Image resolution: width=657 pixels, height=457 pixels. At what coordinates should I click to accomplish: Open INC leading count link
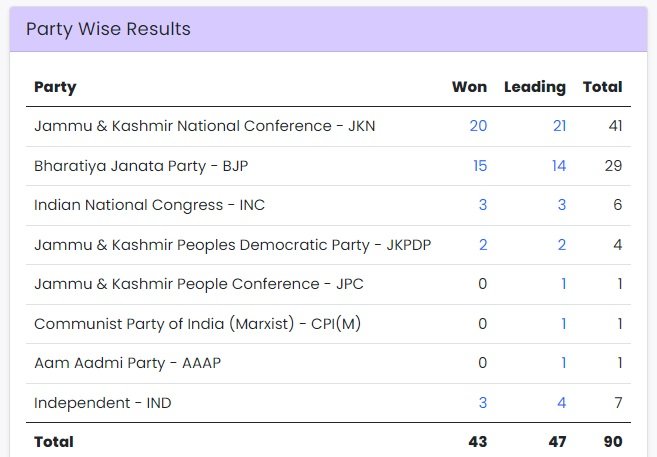[x=562, y=204]
